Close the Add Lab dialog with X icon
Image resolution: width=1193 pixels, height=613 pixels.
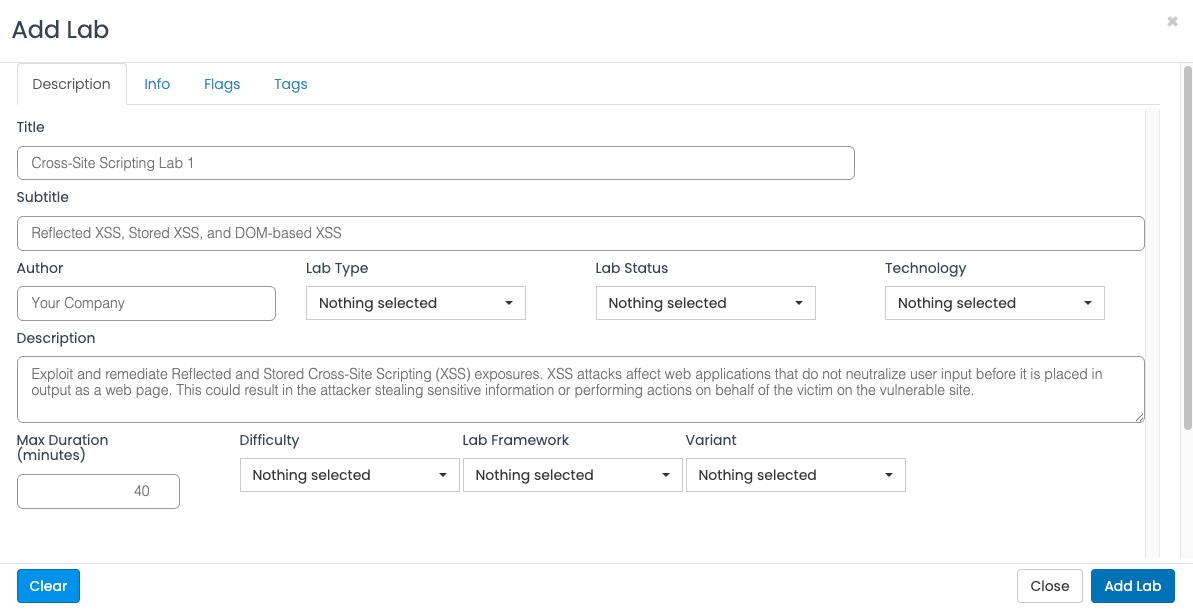point(1172,21)
